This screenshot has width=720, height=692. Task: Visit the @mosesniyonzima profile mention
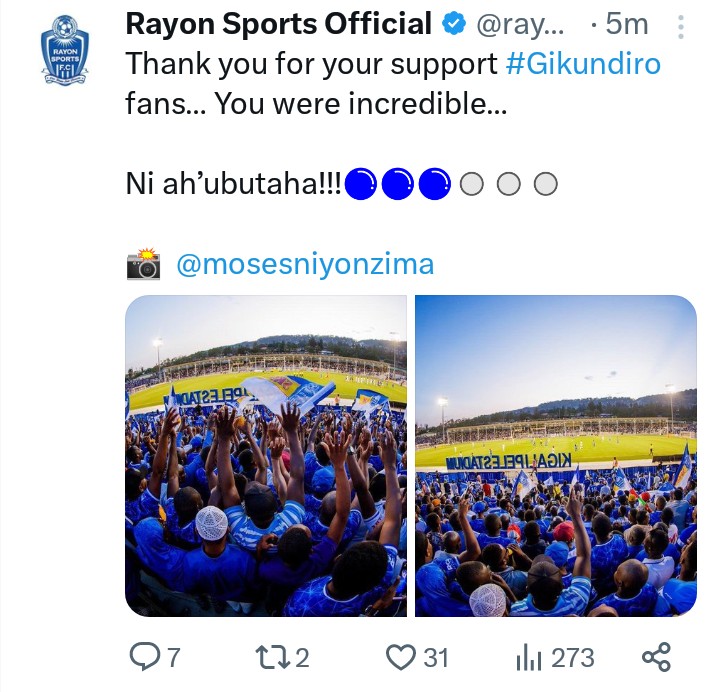click(305, 265)
